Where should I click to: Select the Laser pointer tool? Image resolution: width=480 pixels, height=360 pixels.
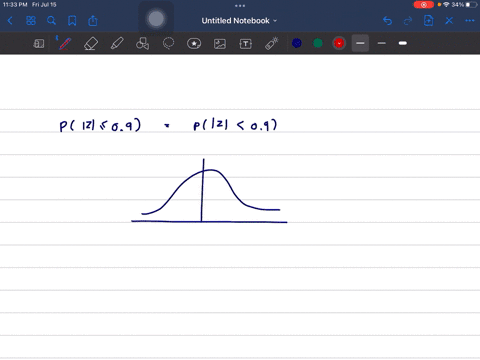pyautogui.click(x=272, y=43)
